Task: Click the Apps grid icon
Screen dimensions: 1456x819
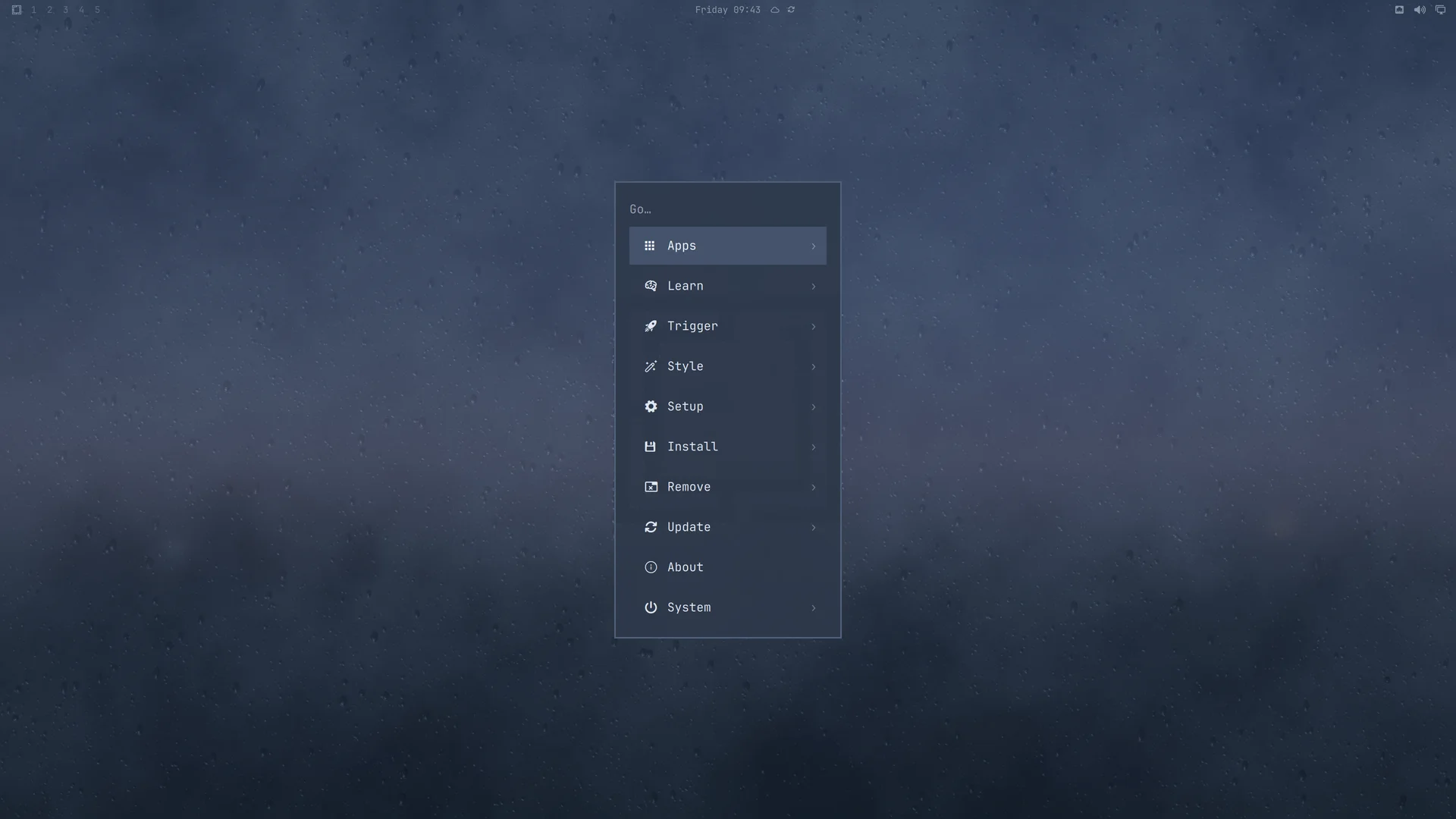Action: click(x=649, y=246)
